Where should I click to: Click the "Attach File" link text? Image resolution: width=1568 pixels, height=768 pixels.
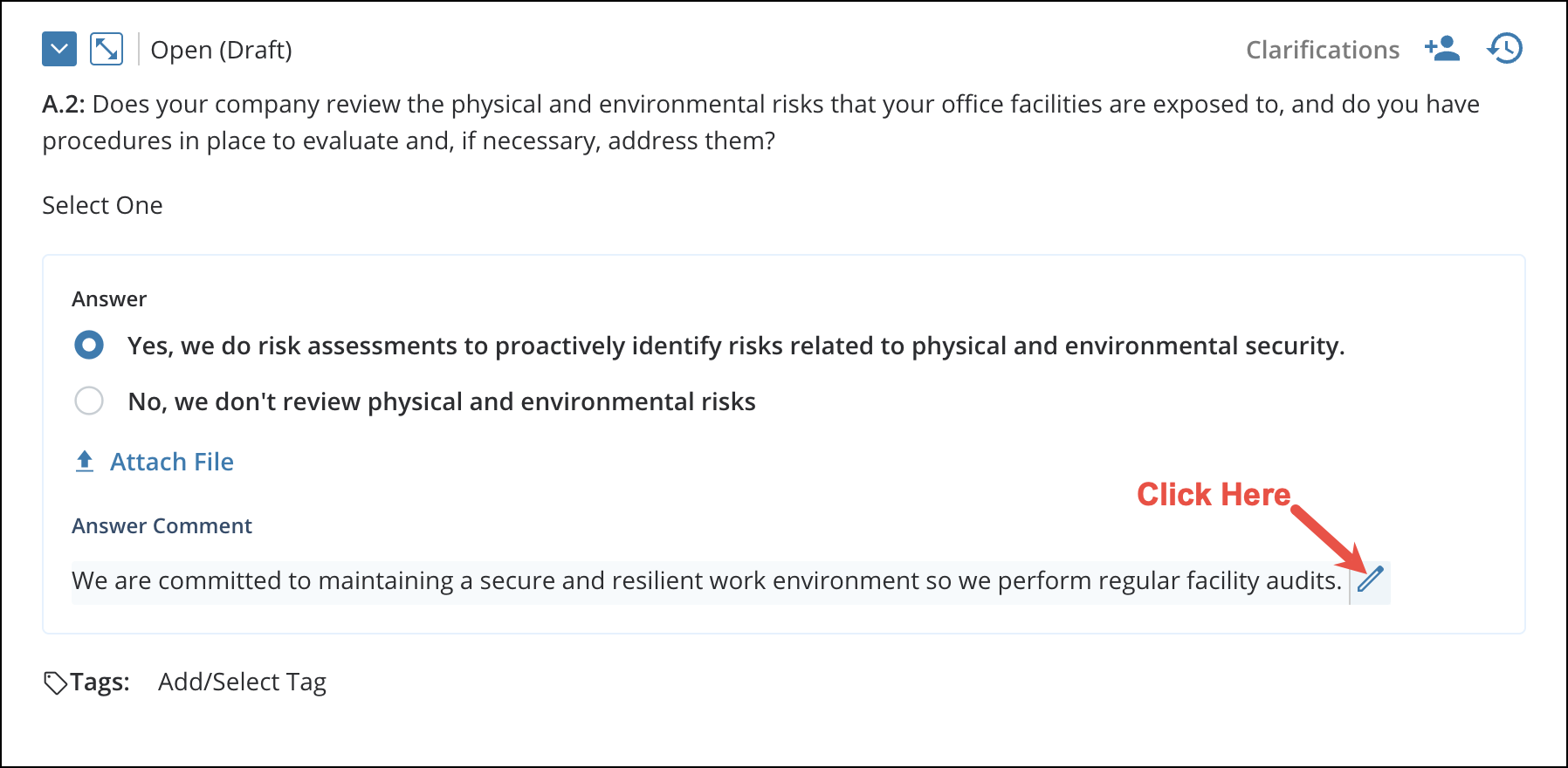click(x=171, y=462)
